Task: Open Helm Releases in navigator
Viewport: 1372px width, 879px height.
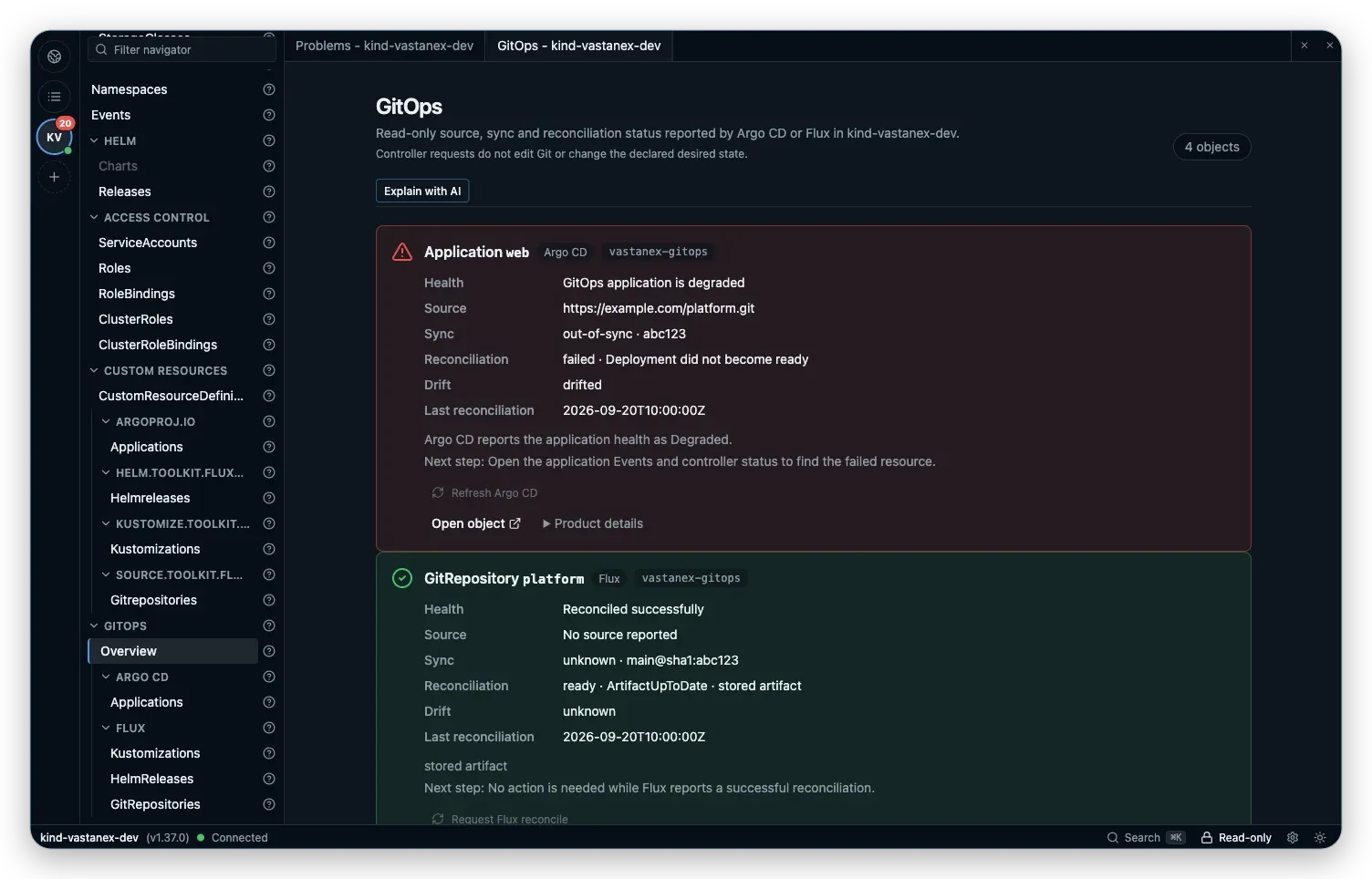Action: click(125, 191)
